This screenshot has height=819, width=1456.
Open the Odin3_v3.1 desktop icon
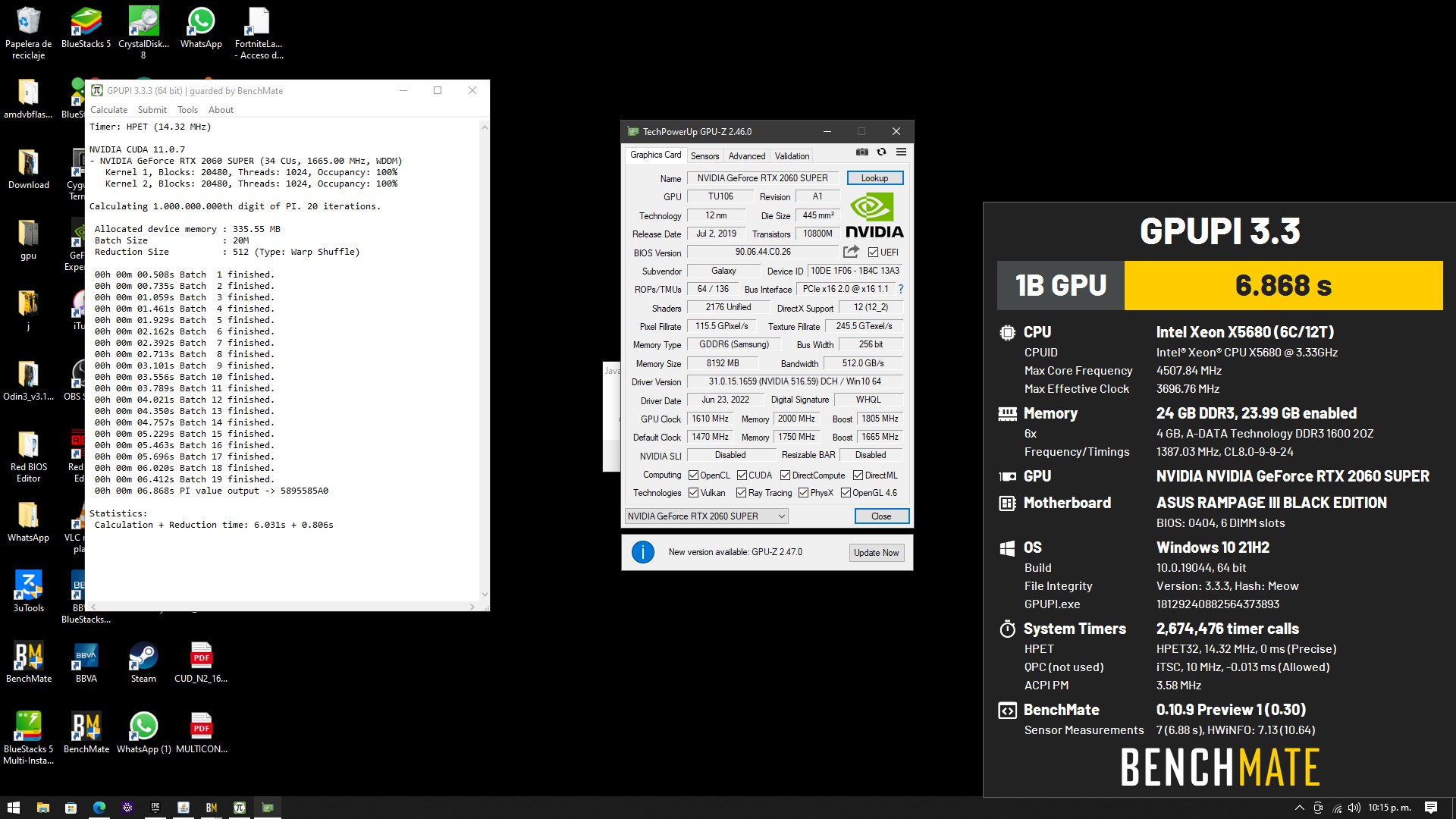tap(28, 381)
